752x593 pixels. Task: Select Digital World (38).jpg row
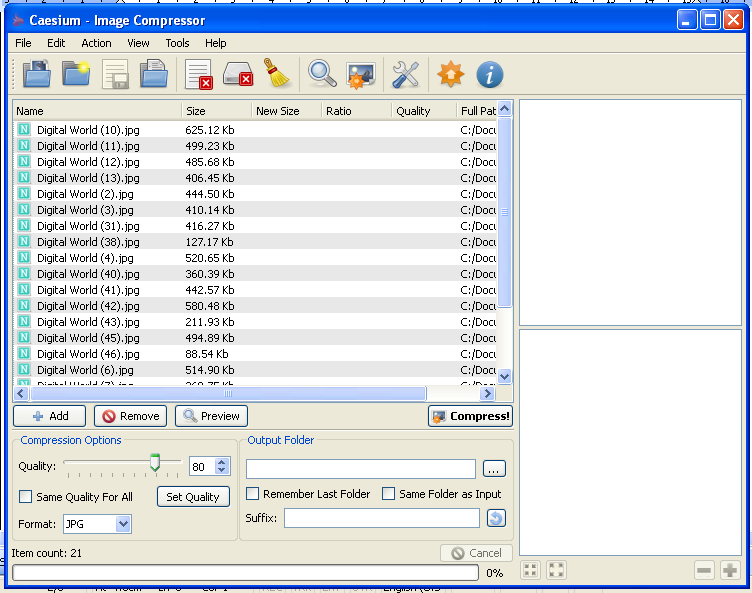point(255,241)
